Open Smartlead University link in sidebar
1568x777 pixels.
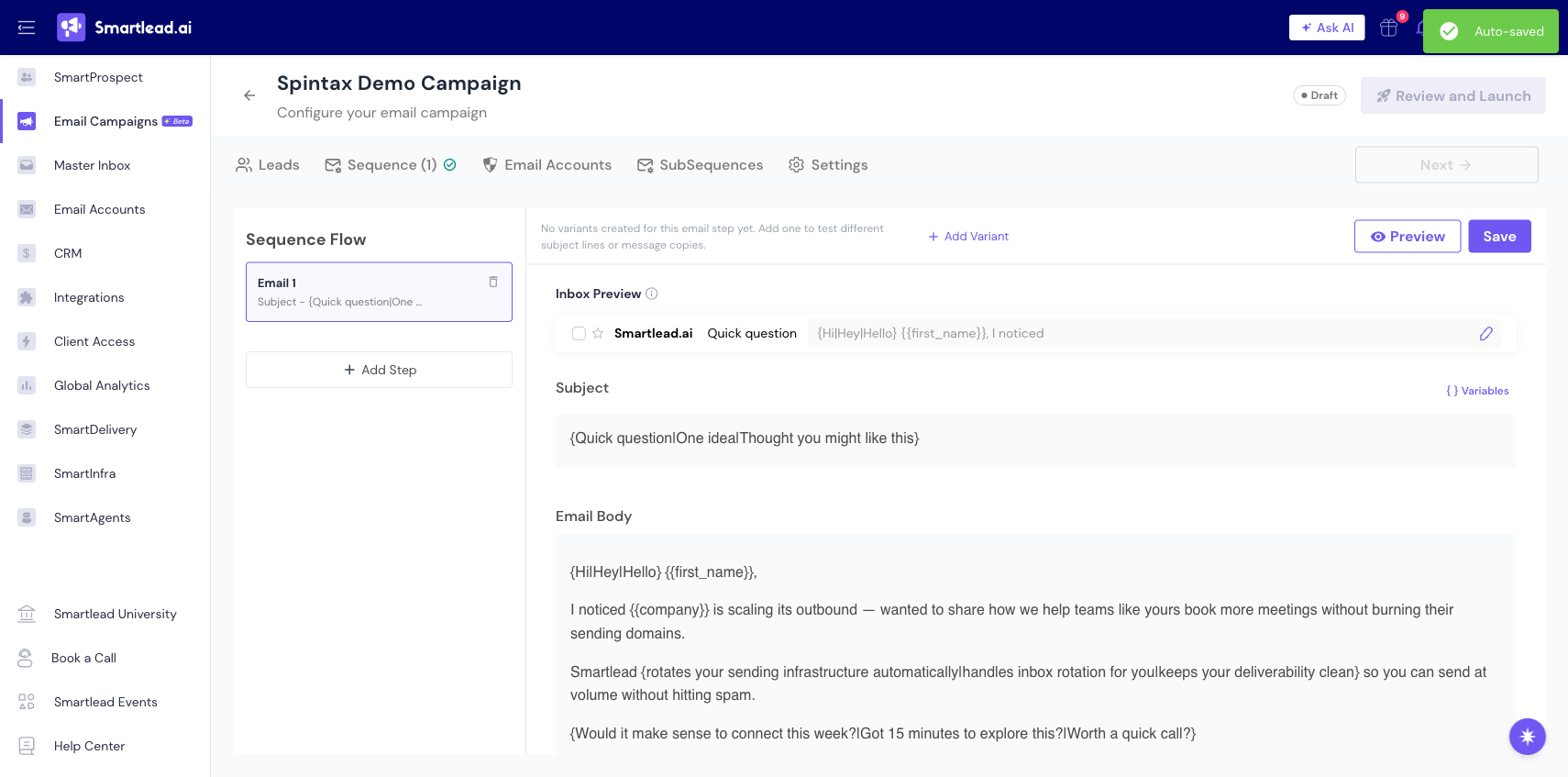click(115, 614)
